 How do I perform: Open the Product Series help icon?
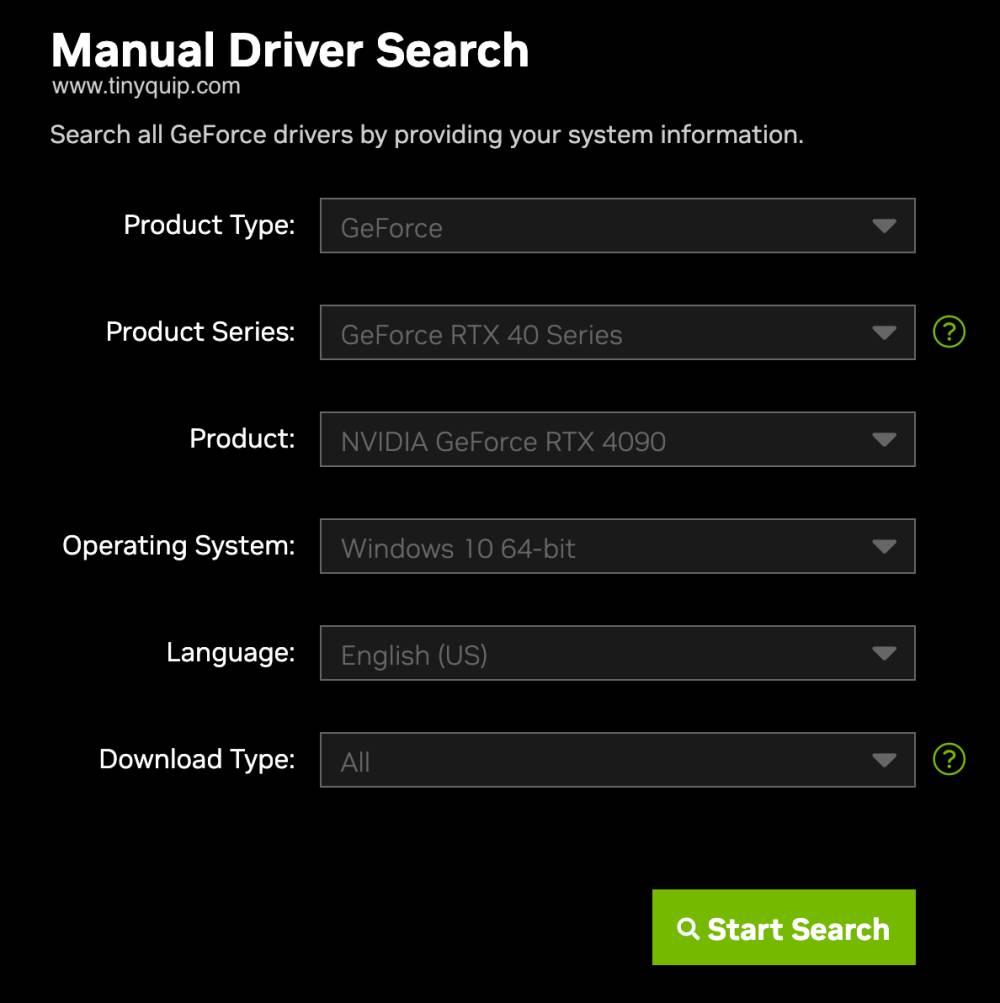949,332
